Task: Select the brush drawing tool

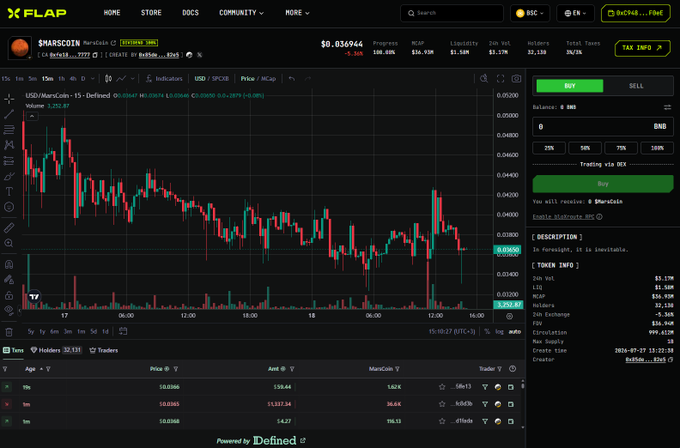Action: tap(9, 176)
